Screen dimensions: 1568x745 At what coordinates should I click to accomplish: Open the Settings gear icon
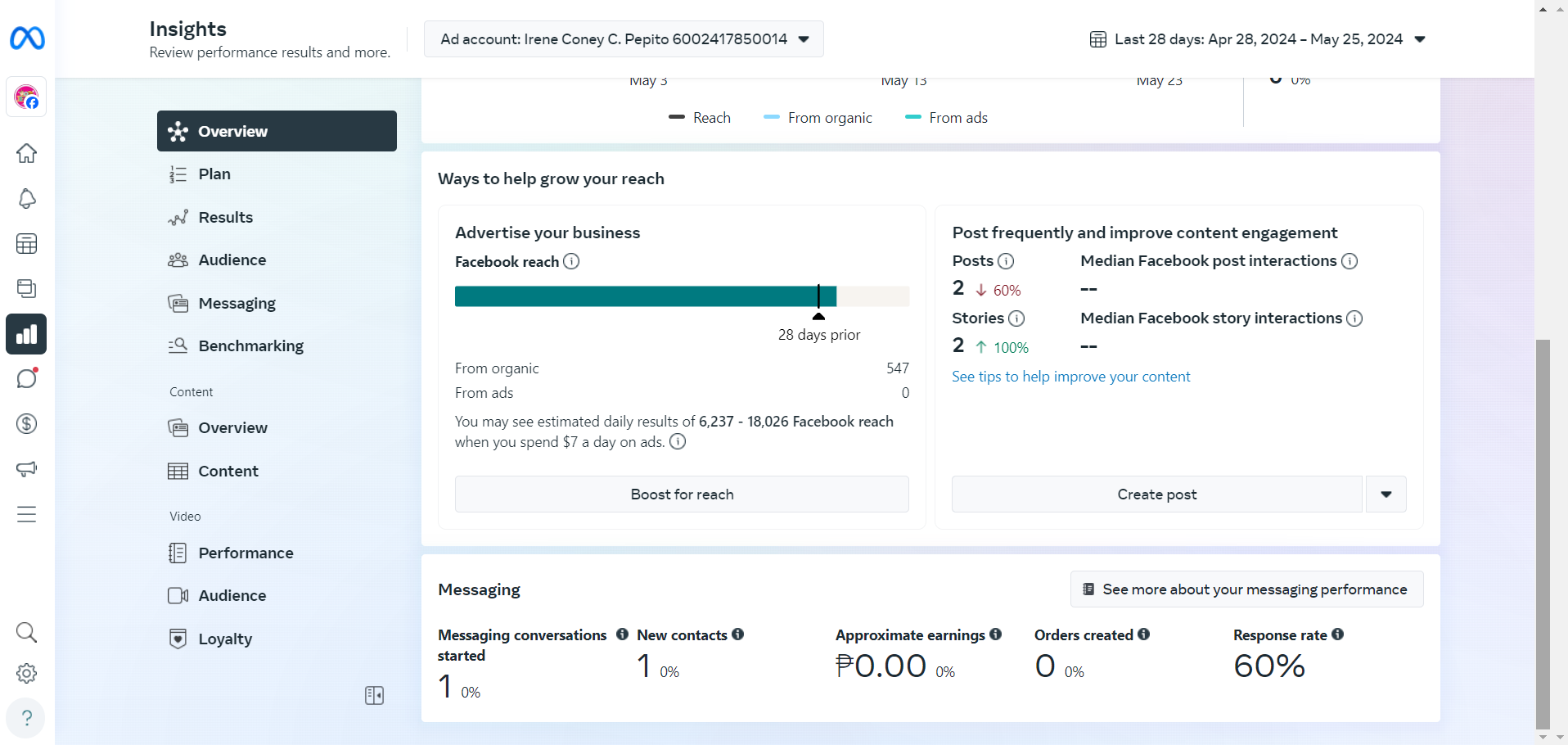tap(27, 673)
